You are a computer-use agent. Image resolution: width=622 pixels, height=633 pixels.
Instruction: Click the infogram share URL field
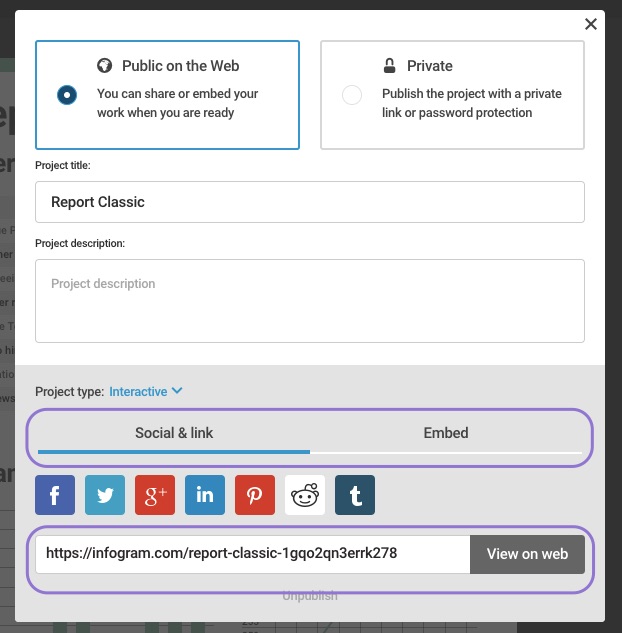252,554
